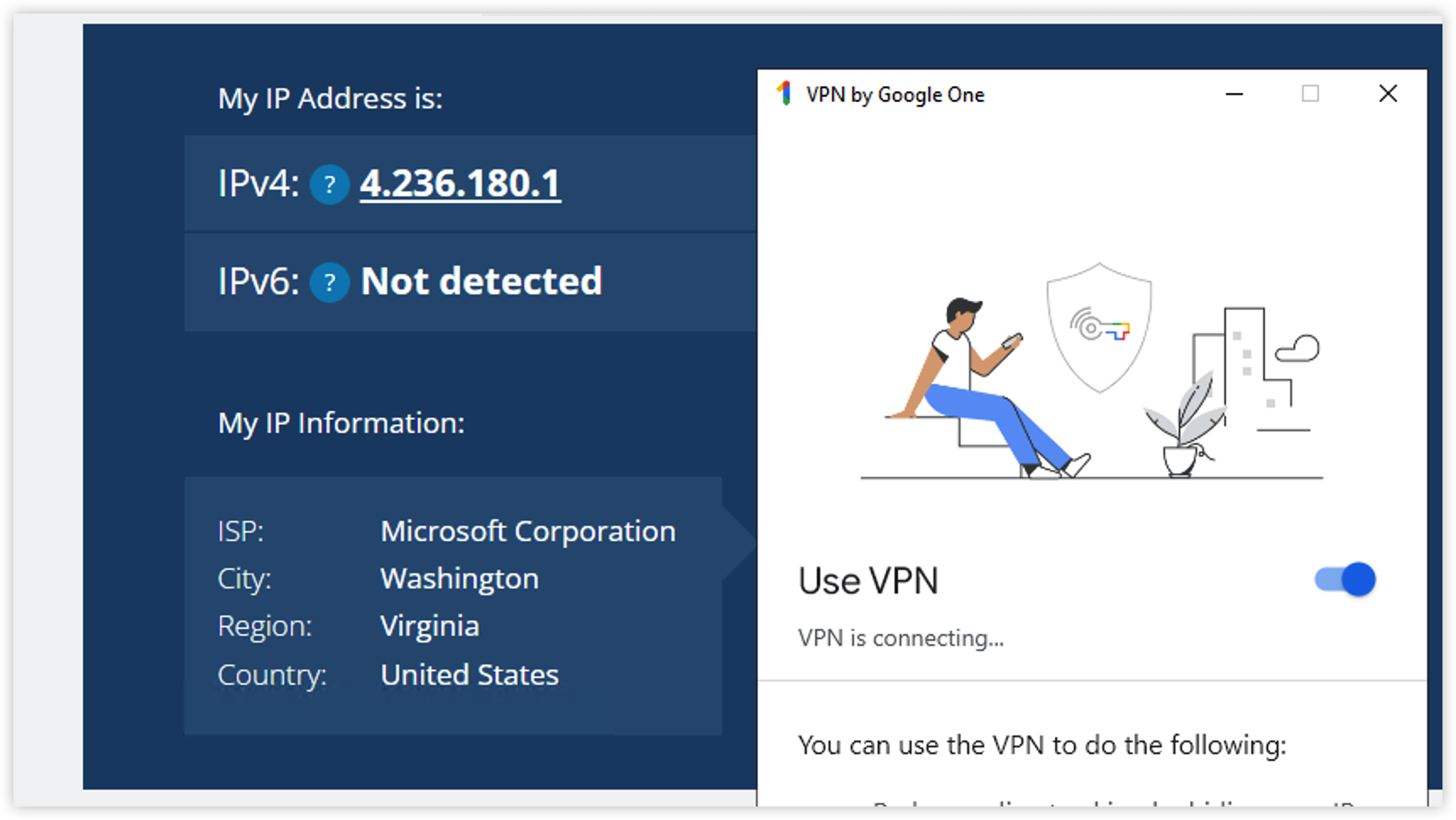Click the Google One logo in title bar

(784, 94)
